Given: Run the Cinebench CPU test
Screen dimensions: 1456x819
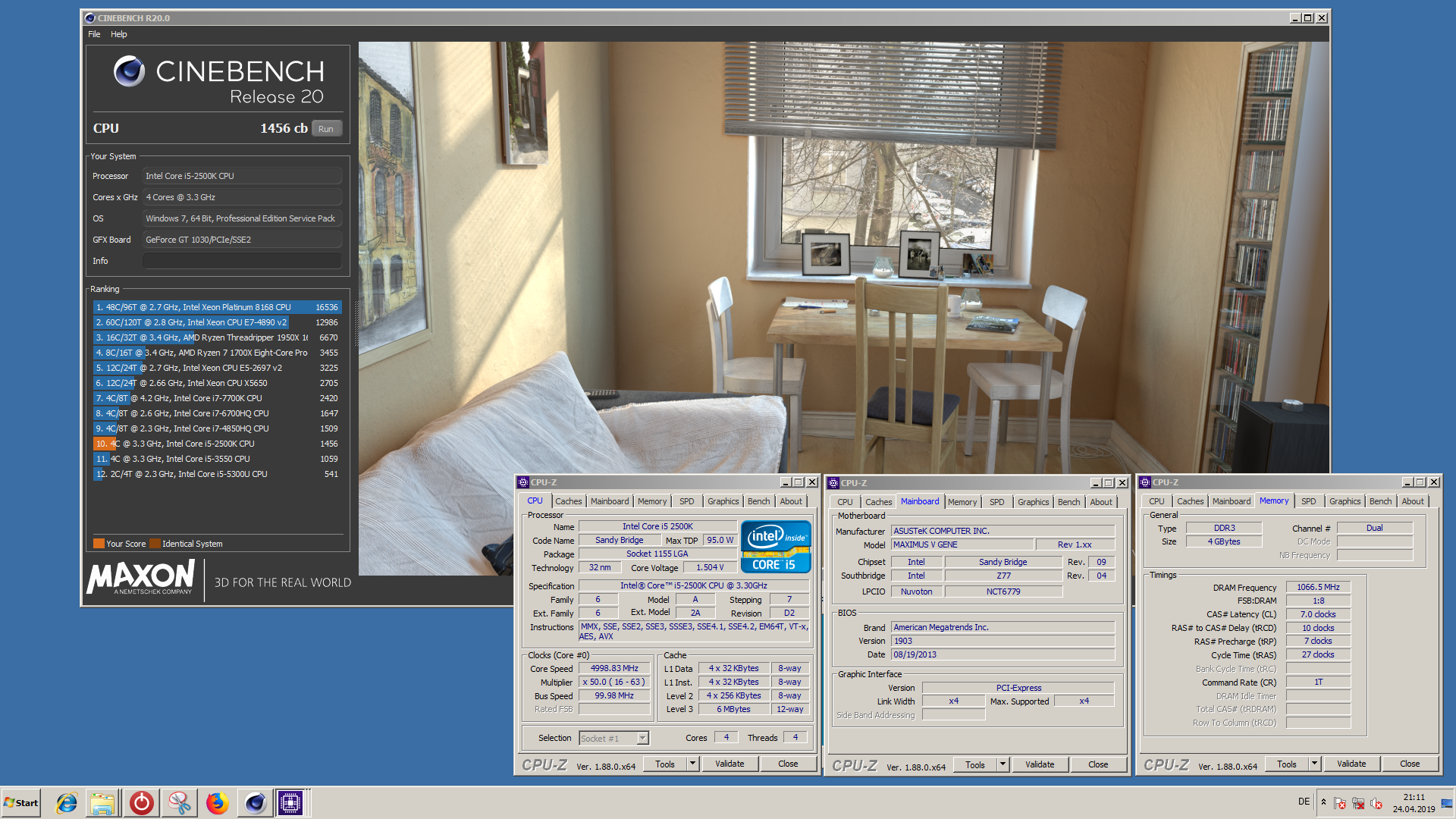Looking at the screenshot, I should click(x=325, y=129).
